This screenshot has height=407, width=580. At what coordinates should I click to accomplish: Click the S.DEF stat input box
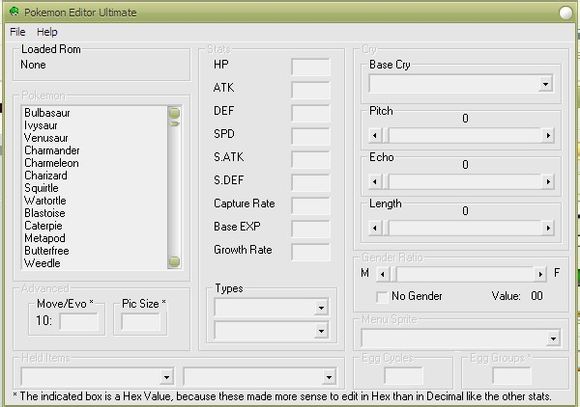pos(310,182)
